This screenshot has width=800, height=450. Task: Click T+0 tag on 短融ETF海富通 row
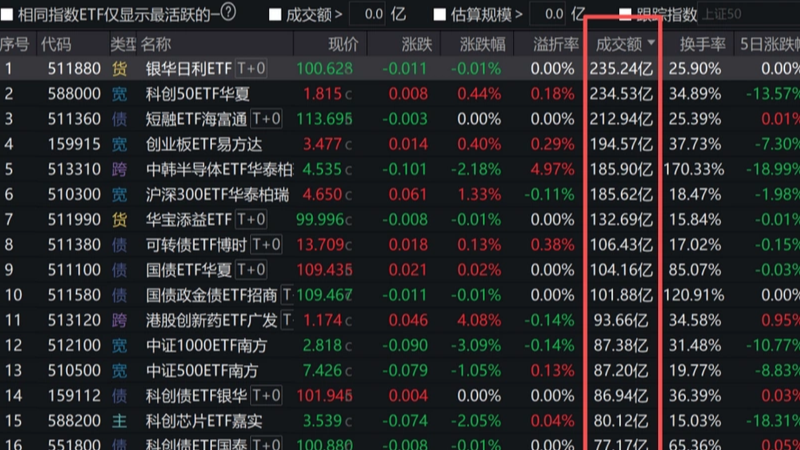266,119
